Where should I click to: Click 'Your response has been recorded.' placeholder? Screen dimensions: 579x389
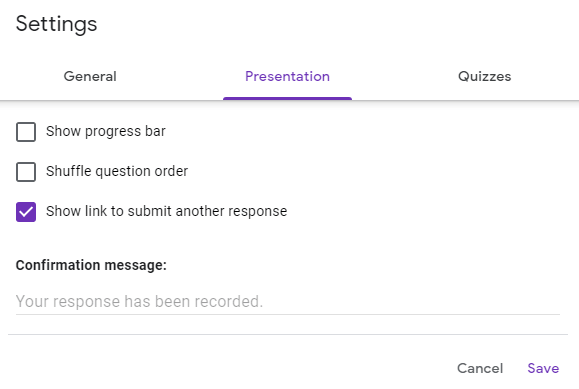tap(139, 301)
